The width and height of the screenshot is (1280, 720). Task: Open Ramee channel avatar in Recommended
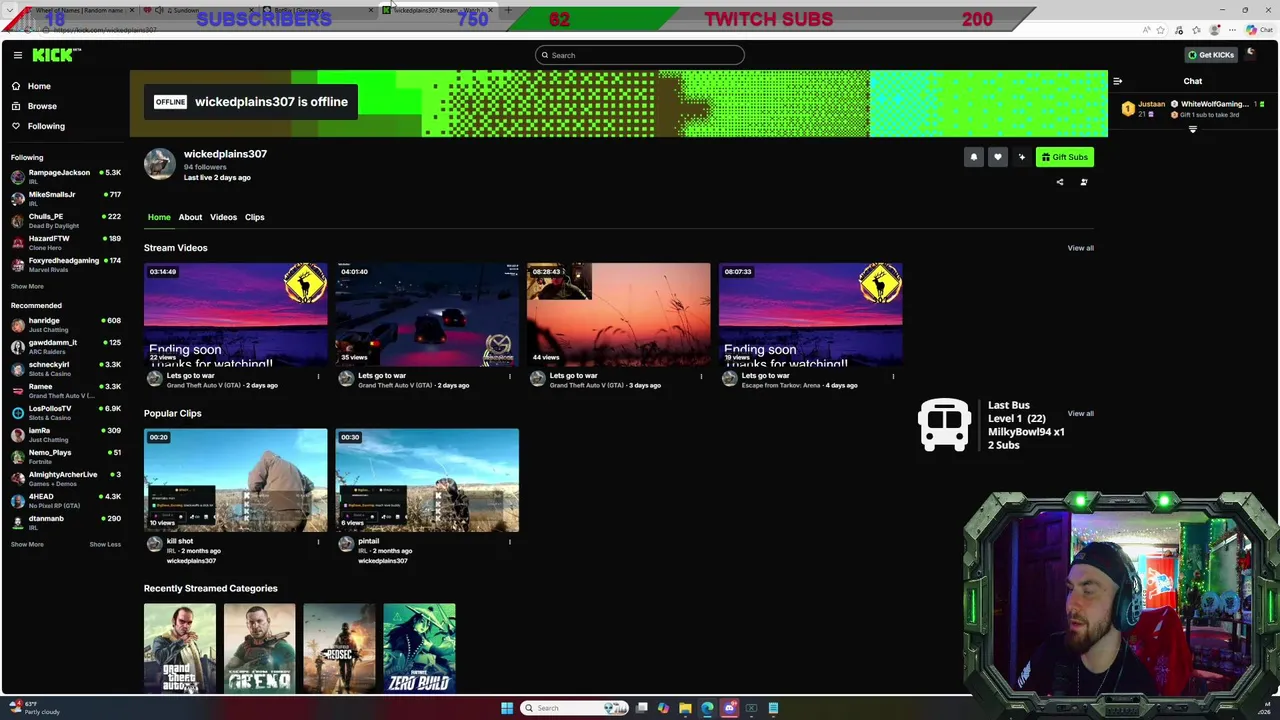(x=18, y=390)
